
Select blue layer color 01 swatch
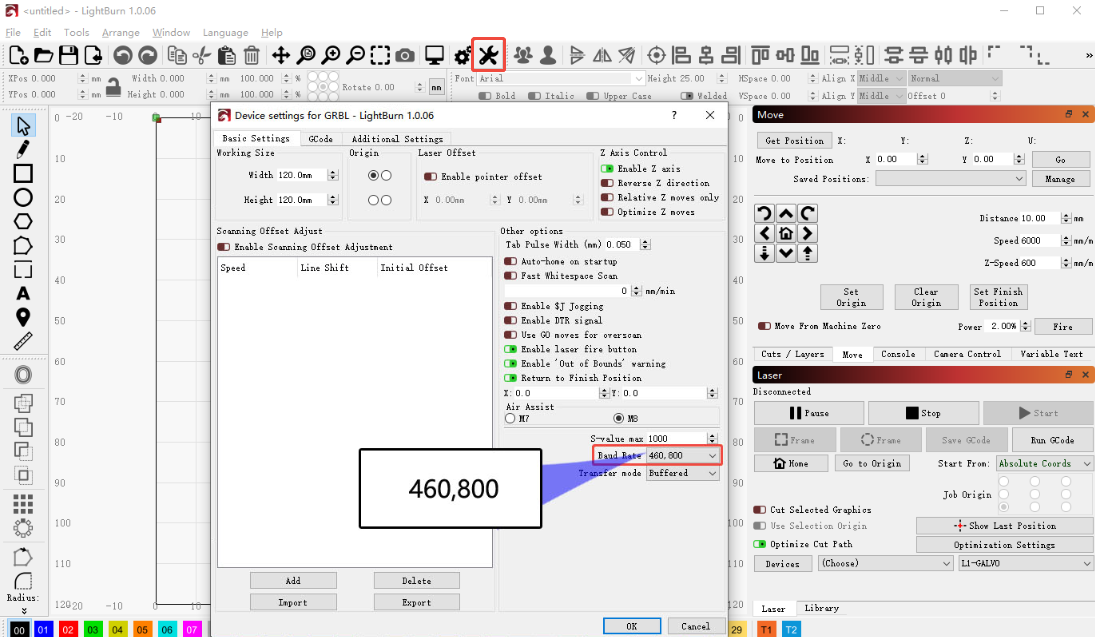click(43, 629)
